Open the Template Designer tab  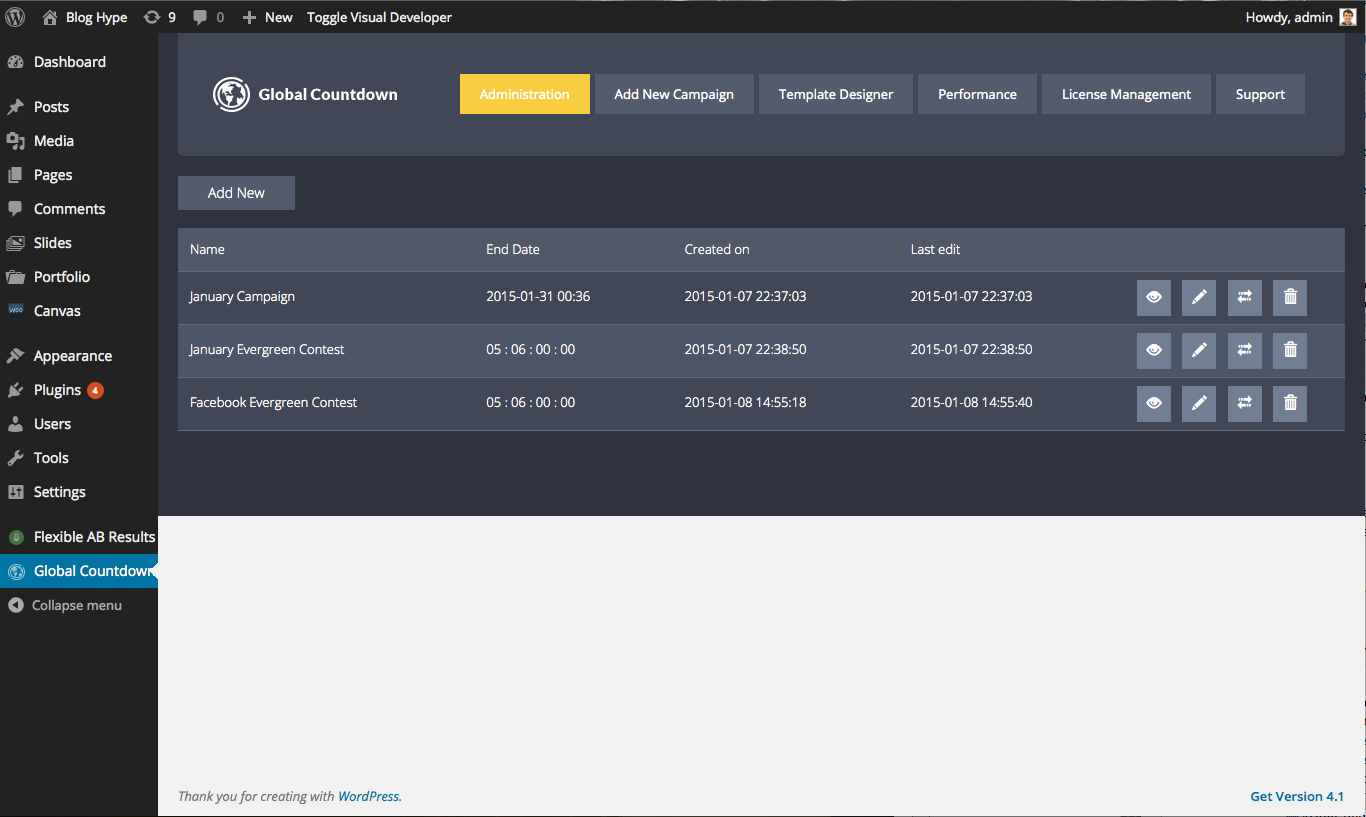coord(836,94)
